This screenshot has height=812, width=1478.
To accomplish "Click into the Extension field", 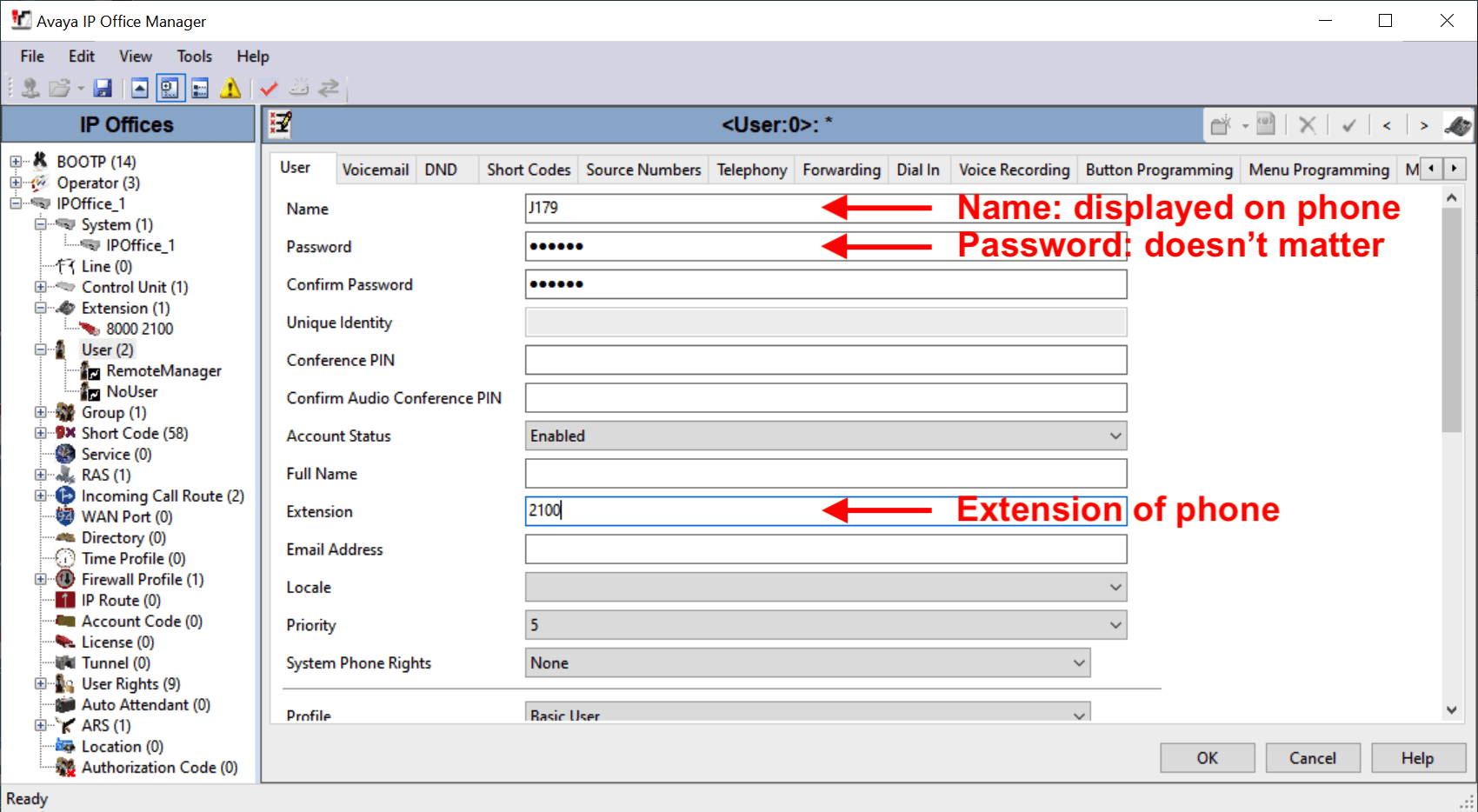I will [826, 510].
